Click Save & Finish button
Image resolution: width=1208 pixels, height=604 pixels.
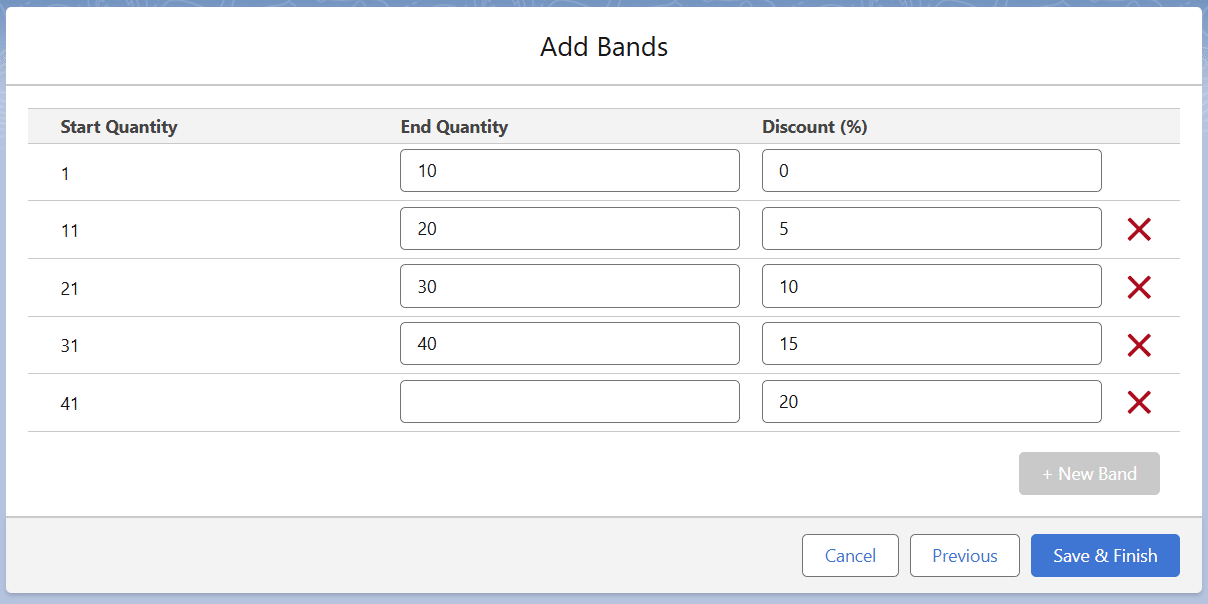[x=1105, y=556]
